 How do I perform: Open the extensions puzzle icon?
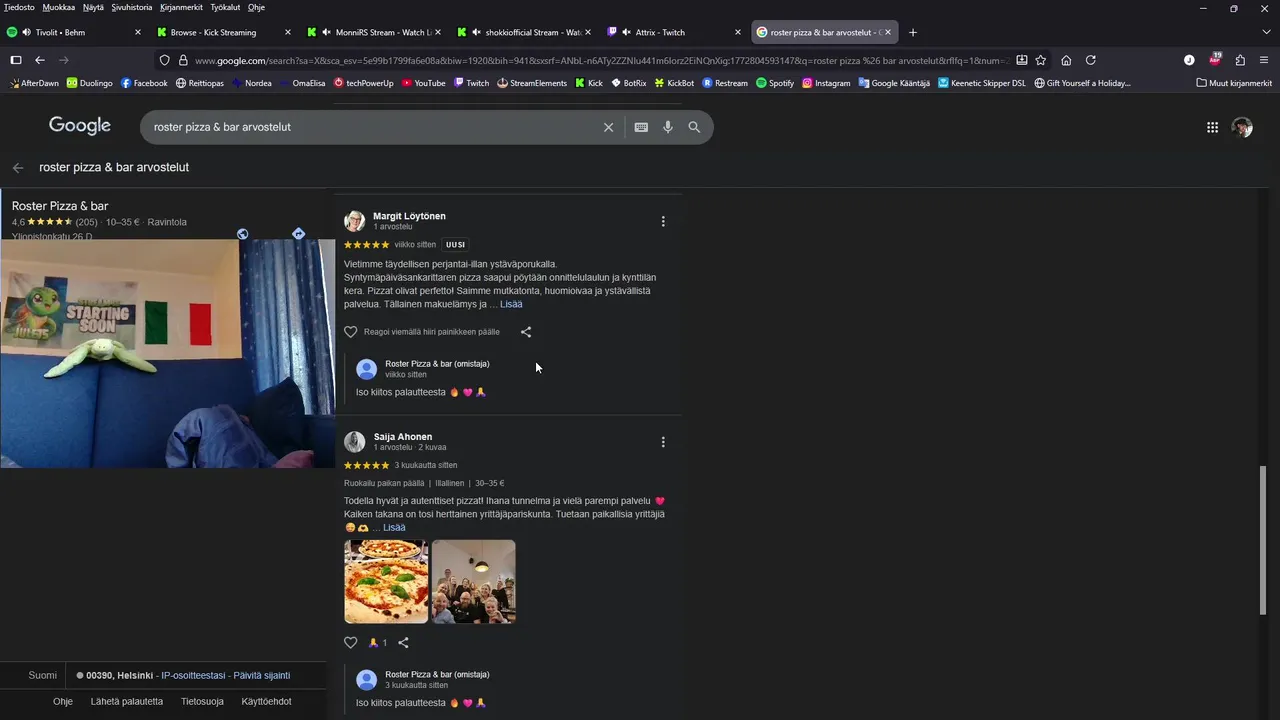(x=1240, y=60)
